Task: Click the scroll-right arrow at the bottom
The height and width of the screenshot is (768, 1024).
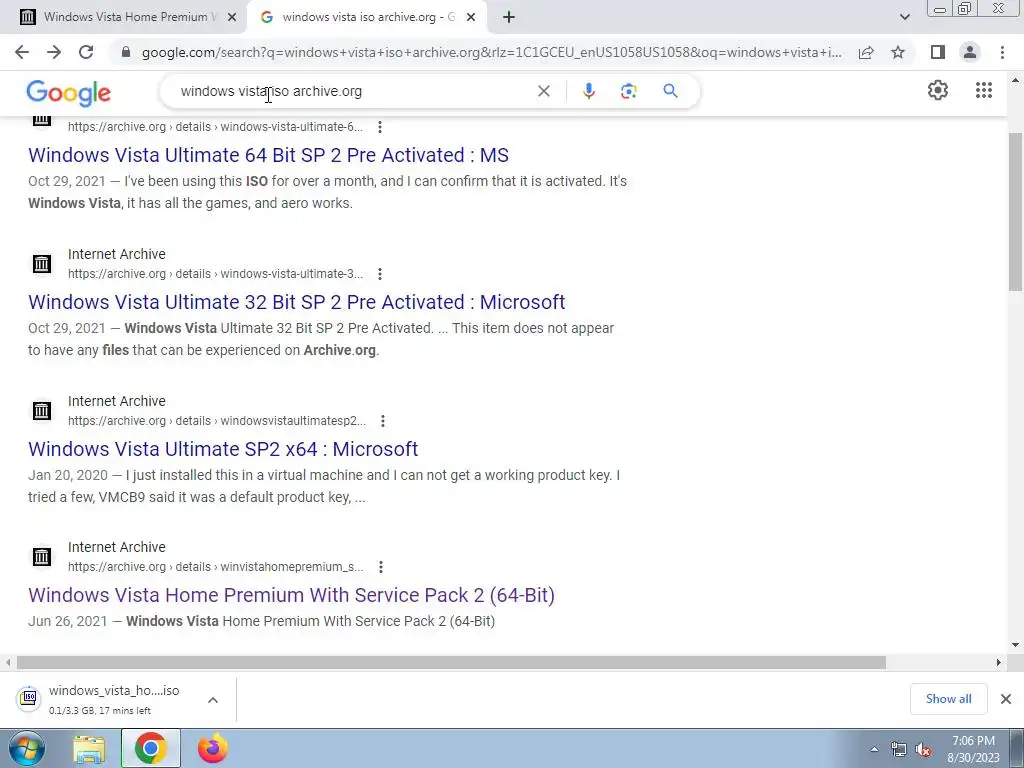Action: [x=999, y=662]
